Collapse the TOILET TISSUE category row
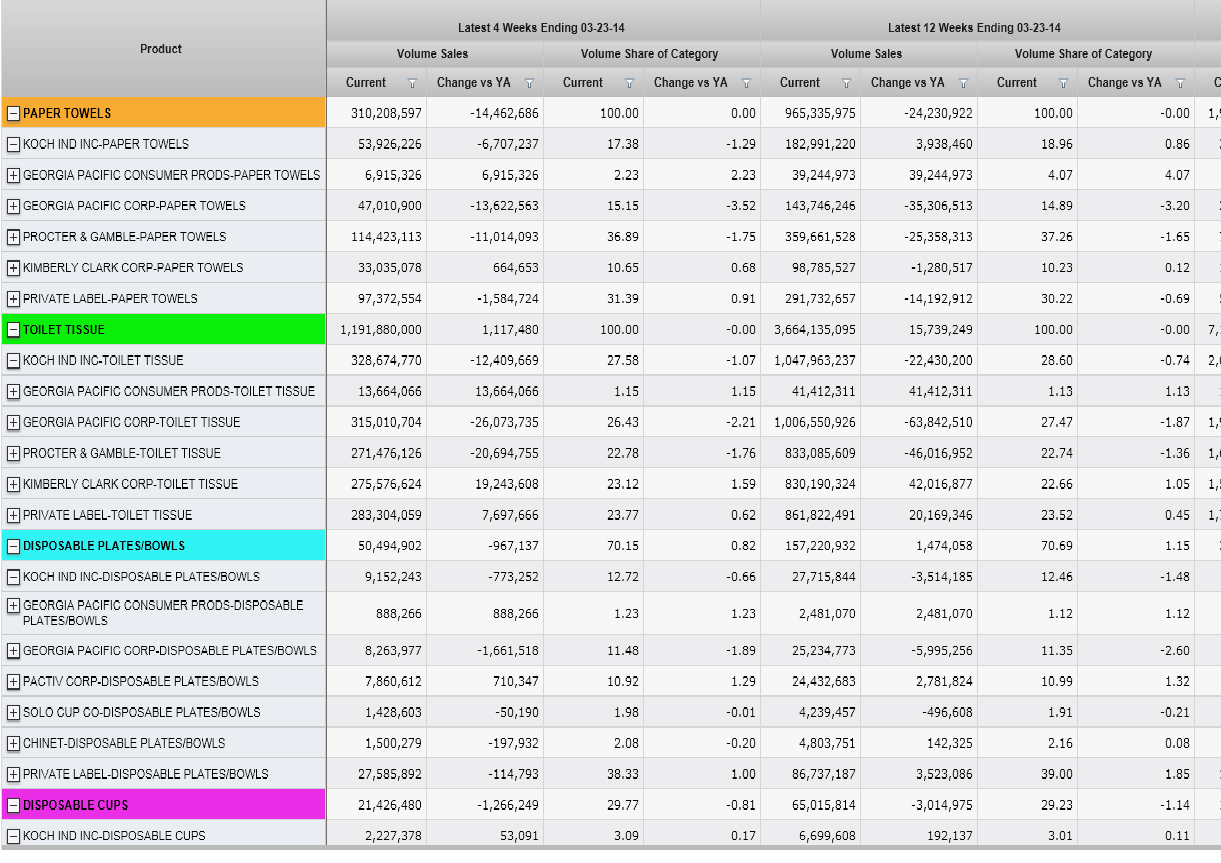Image resolution: width=1221 pixels, height=863 pixels. point(14,329)
